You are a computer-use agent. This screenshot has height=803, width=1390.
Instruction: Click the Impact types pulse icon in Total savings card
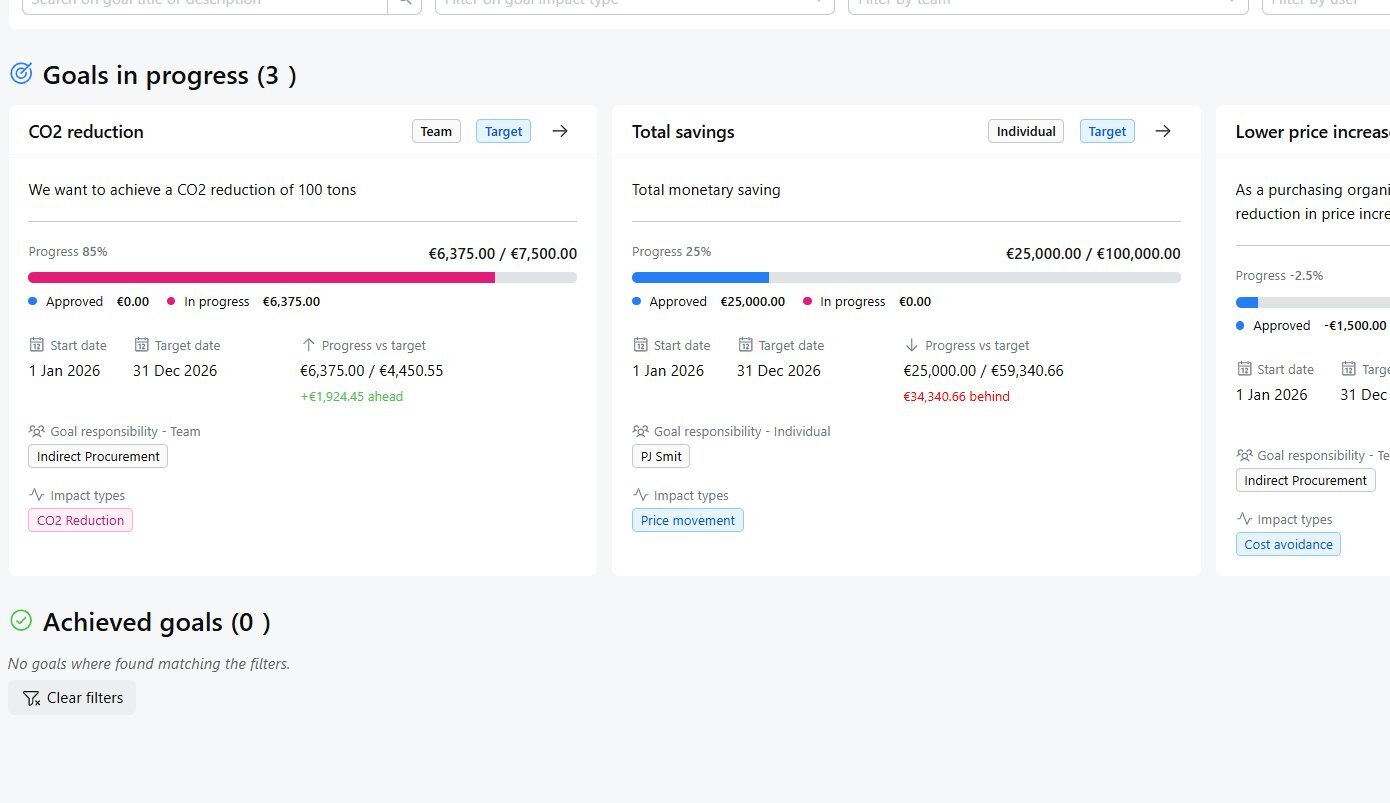641,495
